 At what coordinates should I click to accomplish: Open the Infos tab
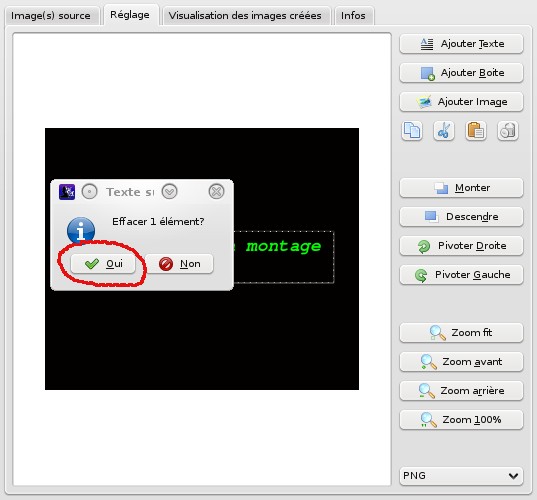coord(353,16)
